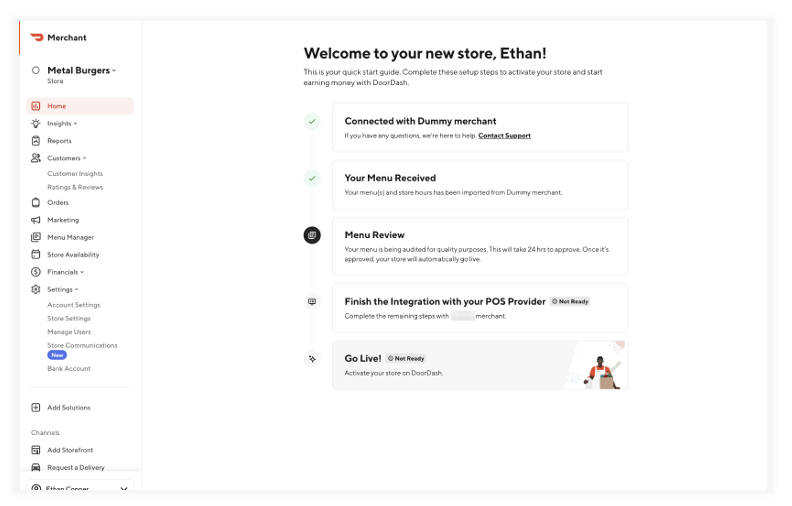The height and width of the screenshot is (506, 792).
Task: Select the Marketing megaphone icon
Action: pyautogui.click(x=36, y=220)
